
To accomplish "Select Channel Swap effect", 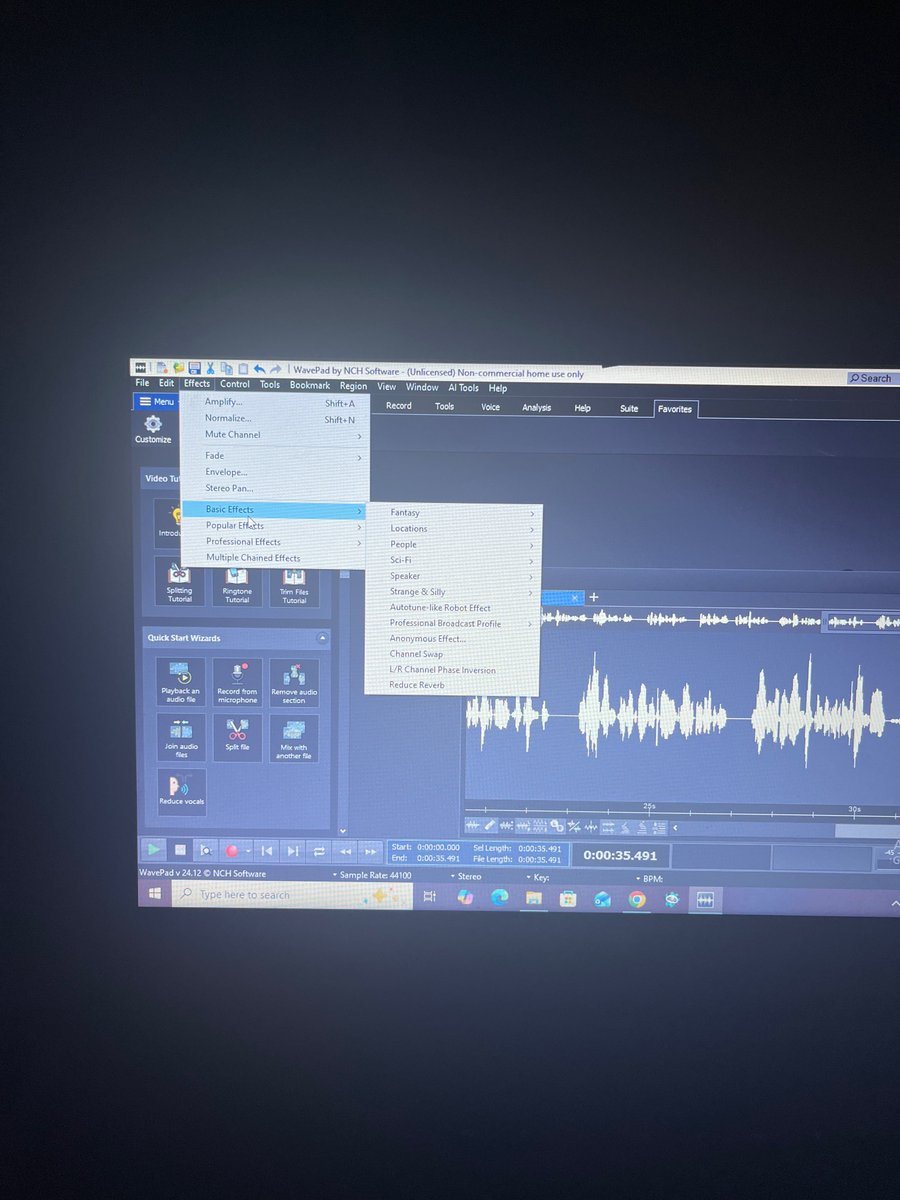I will 453,654.
